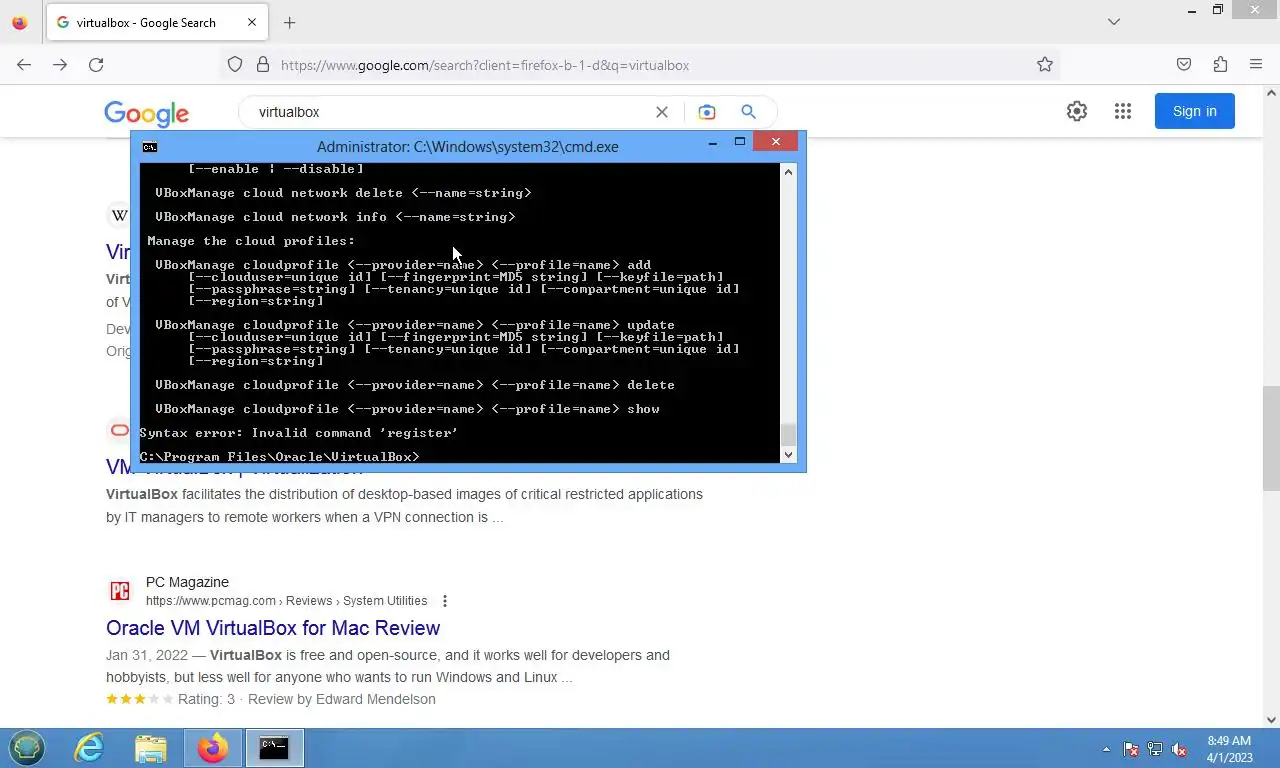Click the Syntax error register line
Viewport: 1280px width, 768px height.
(299, 433)
